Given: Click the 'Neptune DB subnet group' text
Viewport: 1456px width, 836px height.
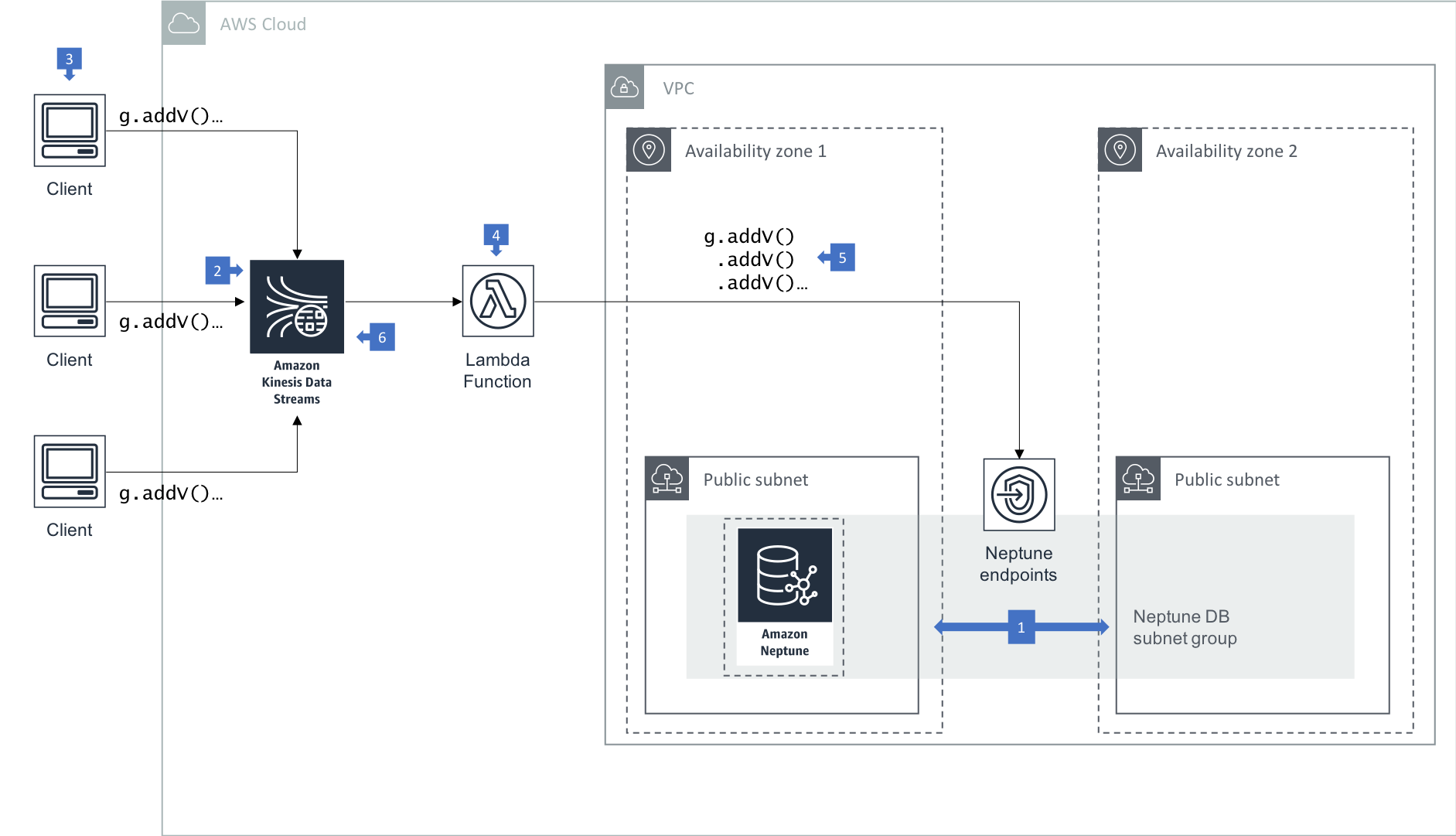Looking at the screenshot, I should pyautogui.click(x=1185, y=627).
